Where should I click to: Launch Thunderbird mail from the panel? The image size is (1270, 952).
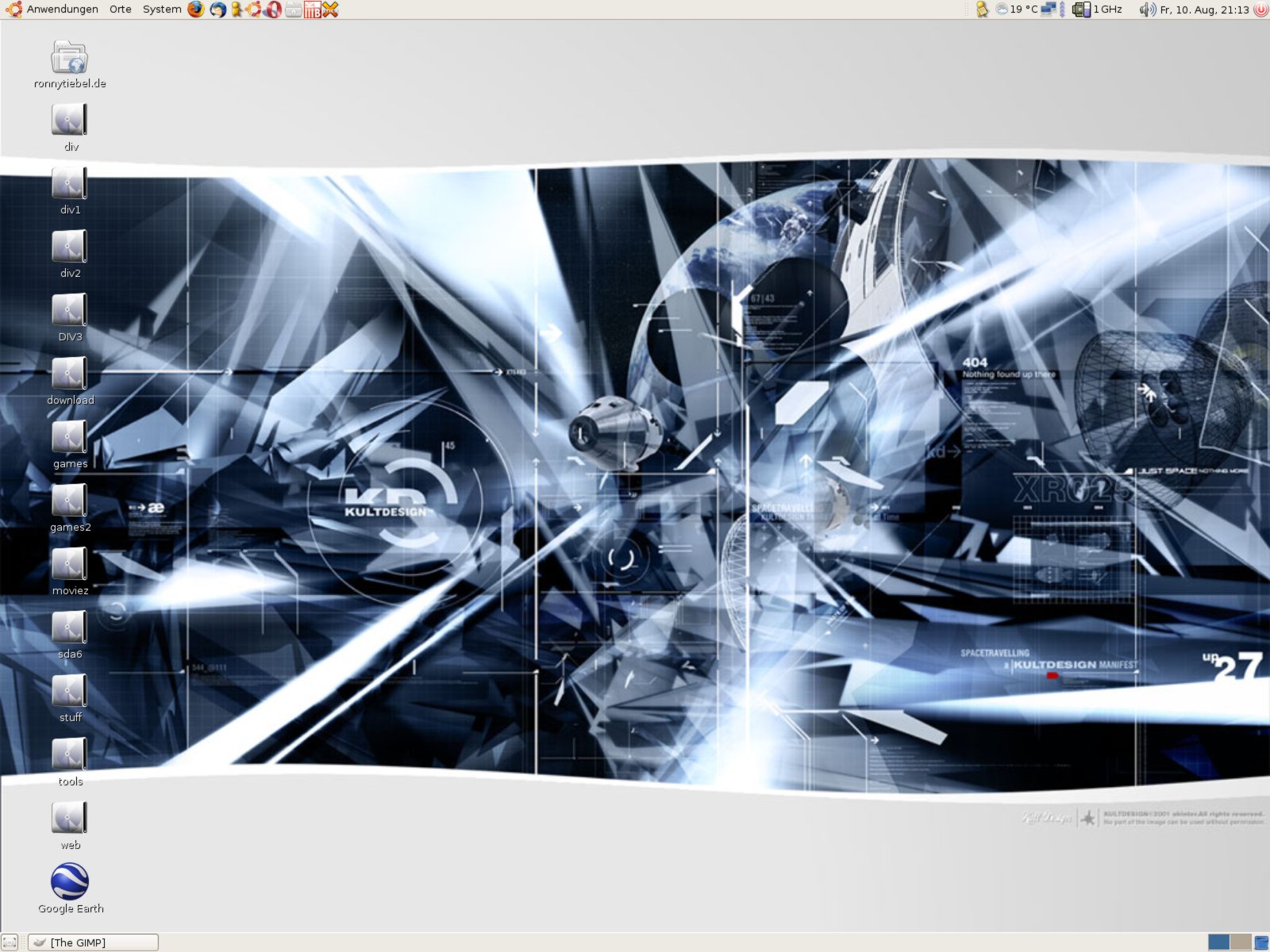coord(217,10)
